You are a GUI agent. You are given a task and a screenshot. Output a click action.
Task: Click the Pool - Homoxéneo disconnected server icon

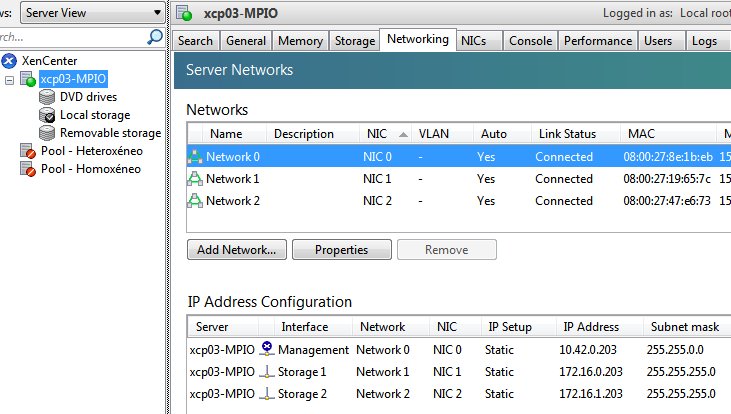coord(28,169)
